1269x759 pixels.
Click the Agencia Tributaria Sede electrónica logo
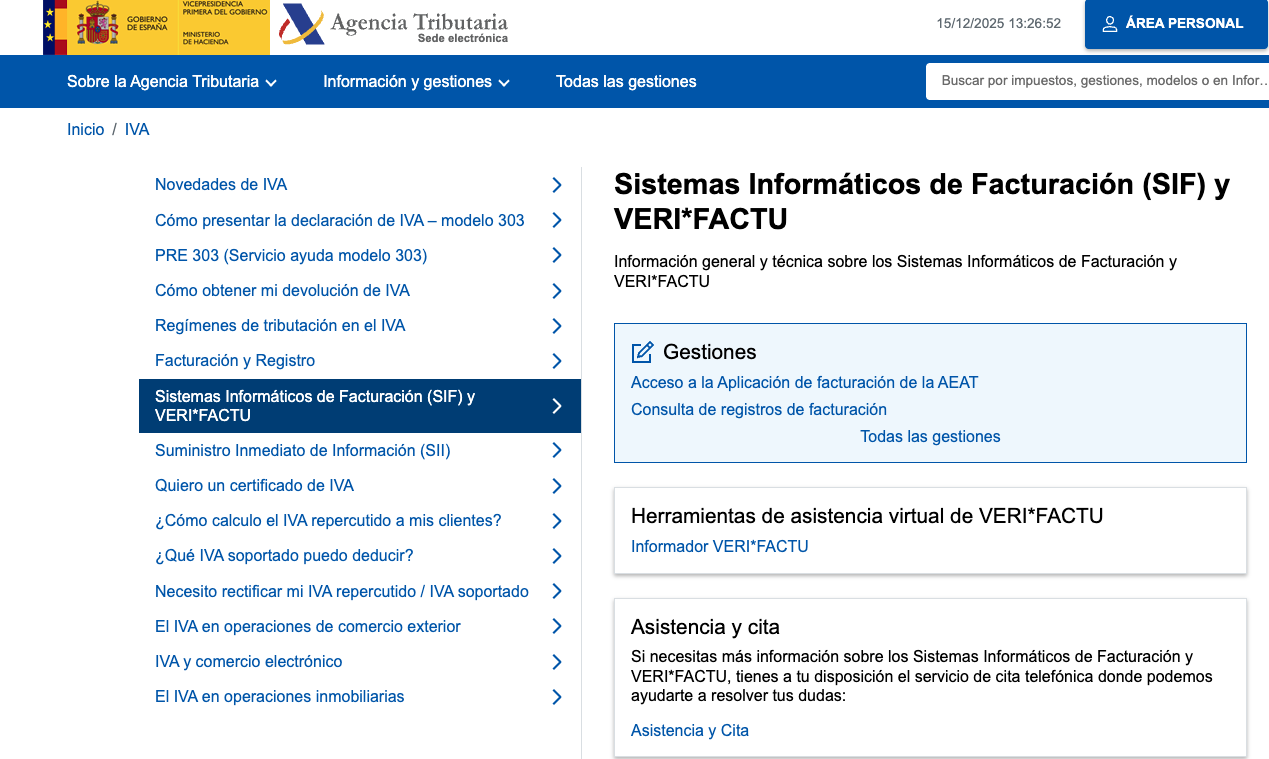[x=394, y=26]
